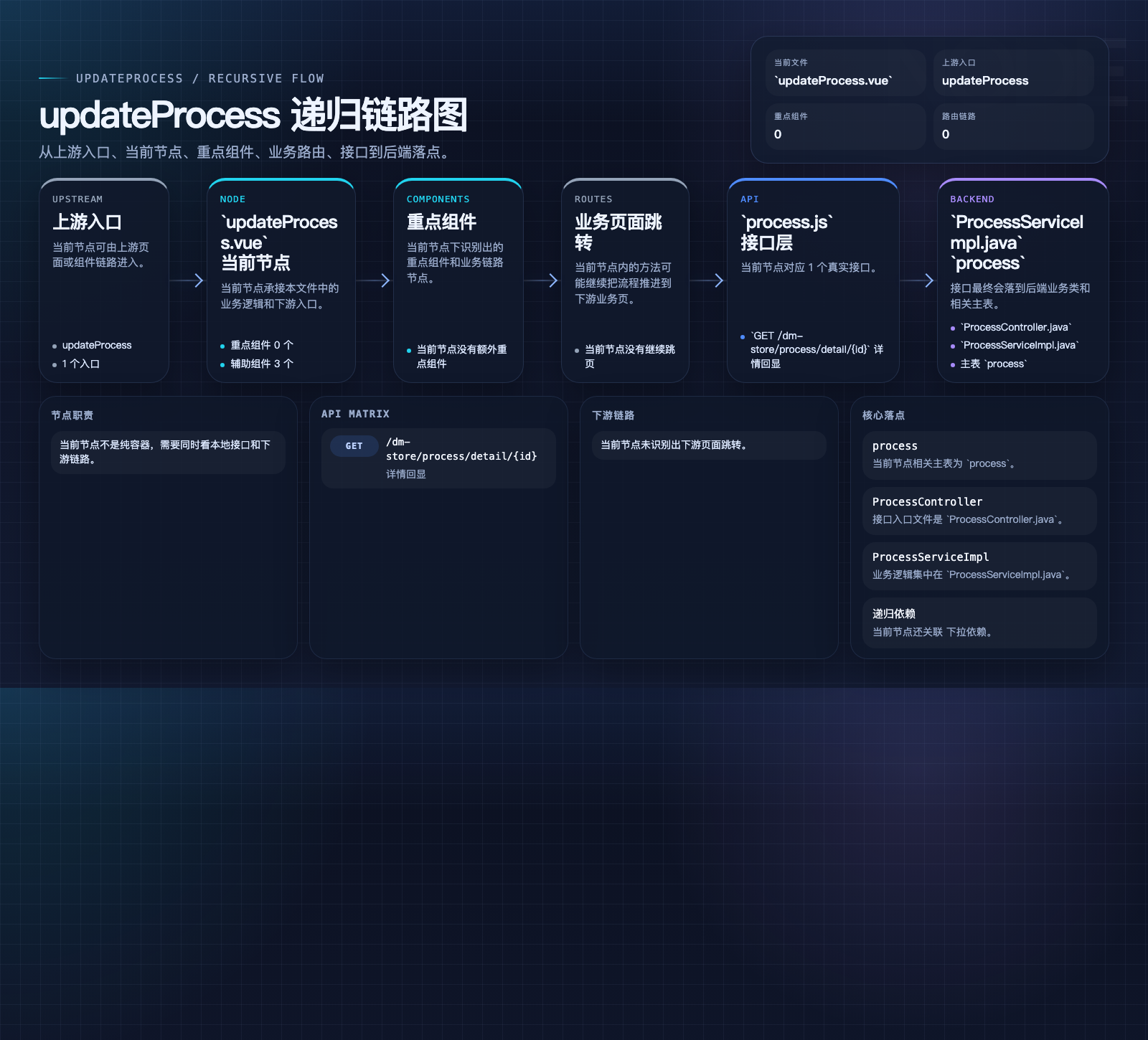
Task: Click the `GET /dm-store/process/detail/{id}` 详情回显 bullet
Action: point(817,349)
